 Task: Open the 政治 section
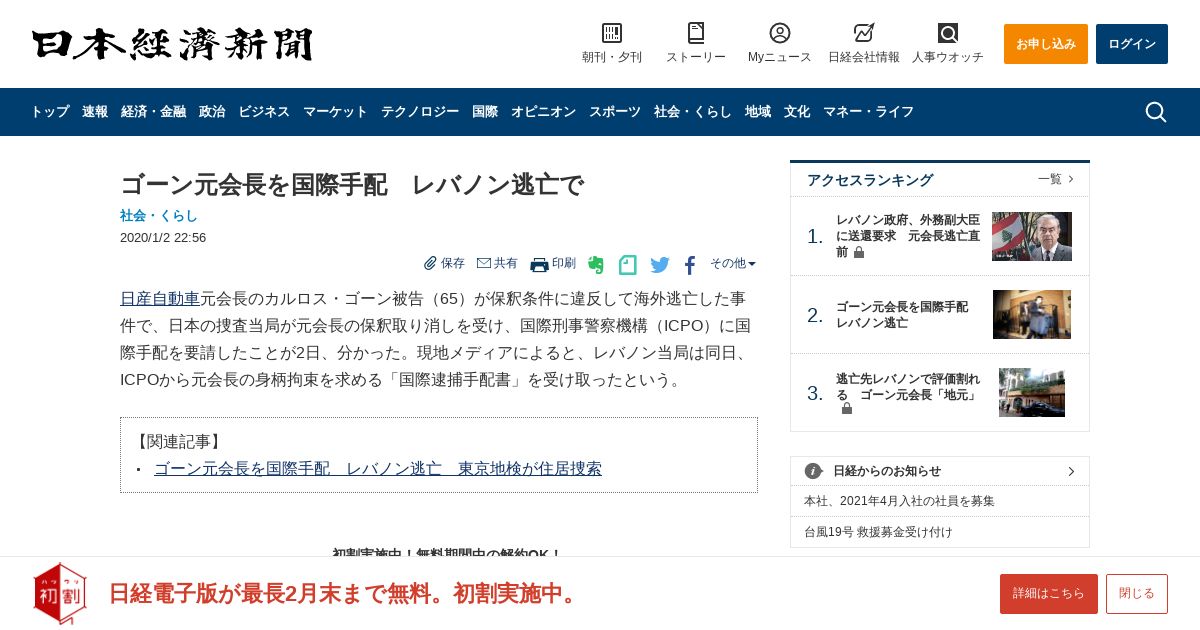[212, 112]
